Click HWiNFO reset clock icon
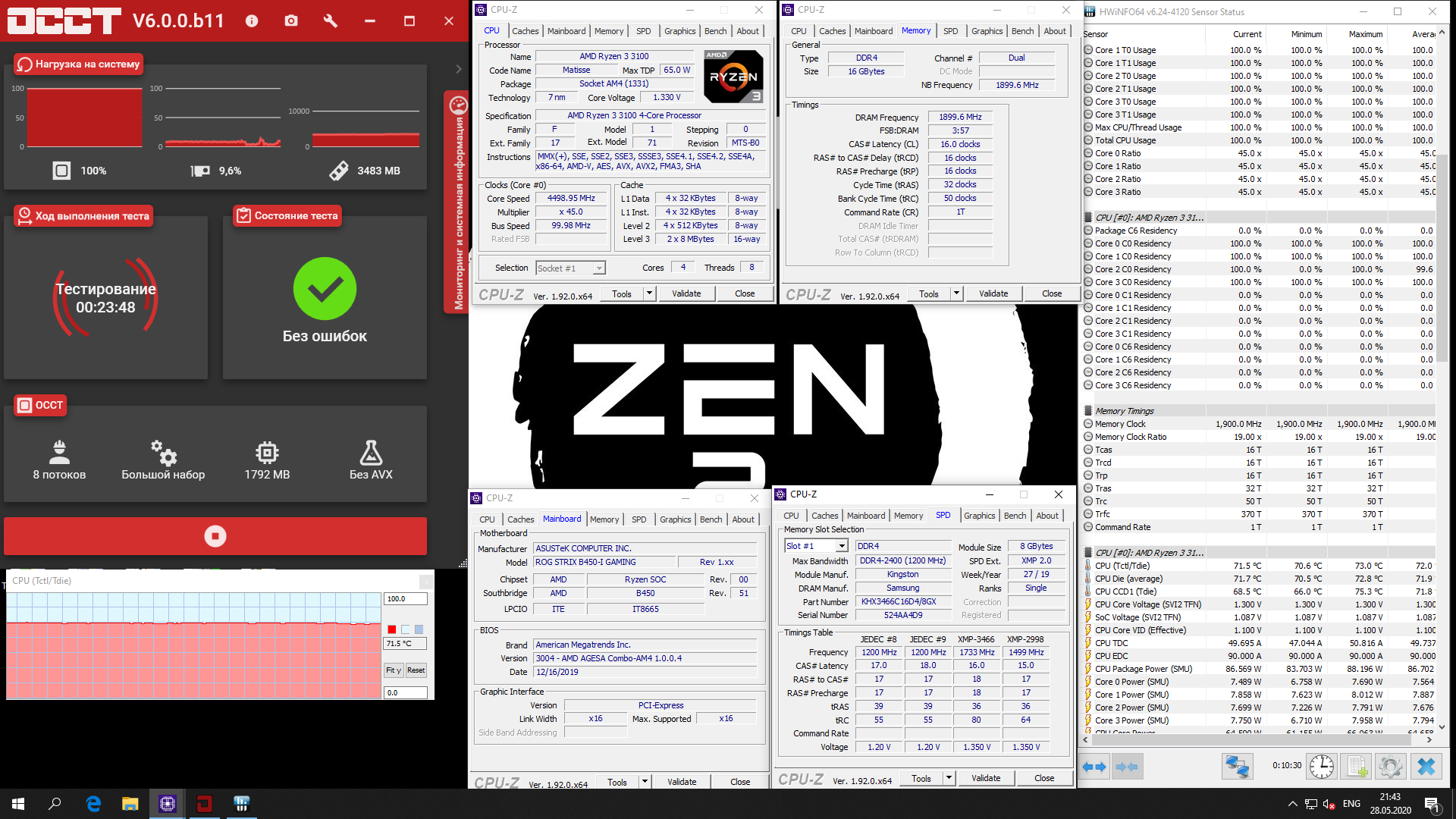This screenshot has height=819, width=1456. (1322, 767)
